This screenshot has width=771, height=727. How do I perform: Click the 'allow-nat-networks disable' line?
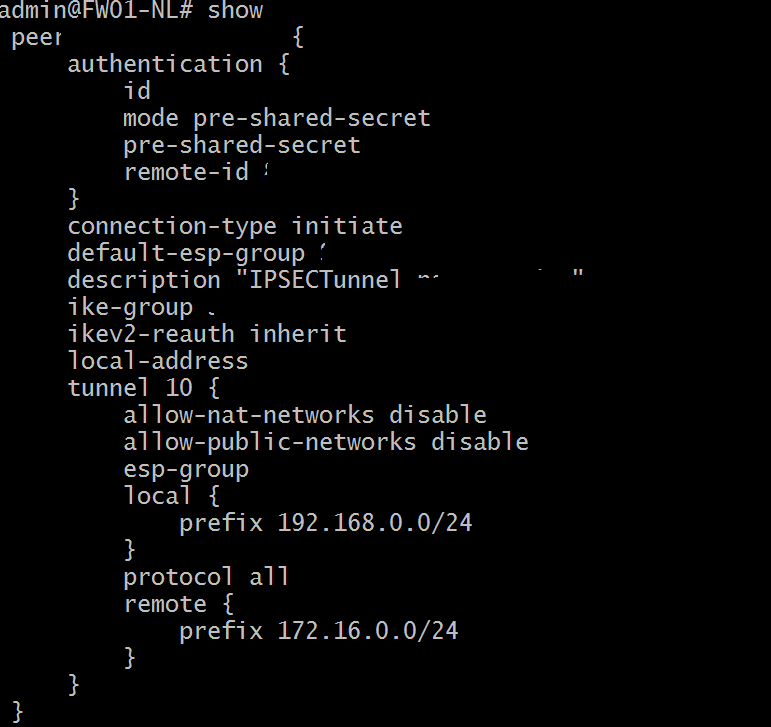click(x=305, y=415)
